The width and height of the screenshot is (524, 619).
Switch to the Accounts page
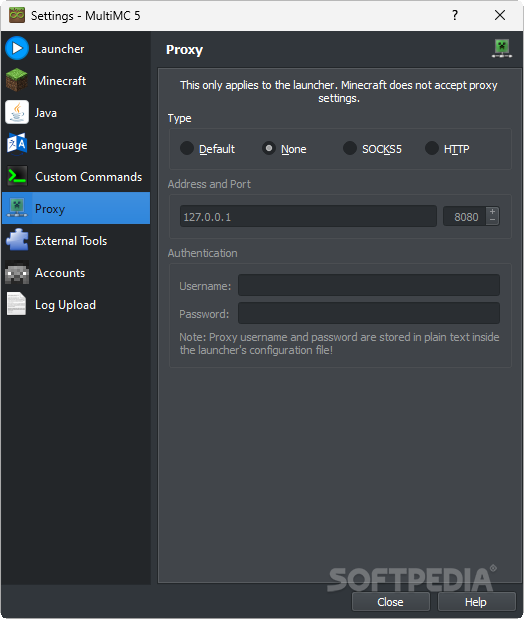coord(76,272)
